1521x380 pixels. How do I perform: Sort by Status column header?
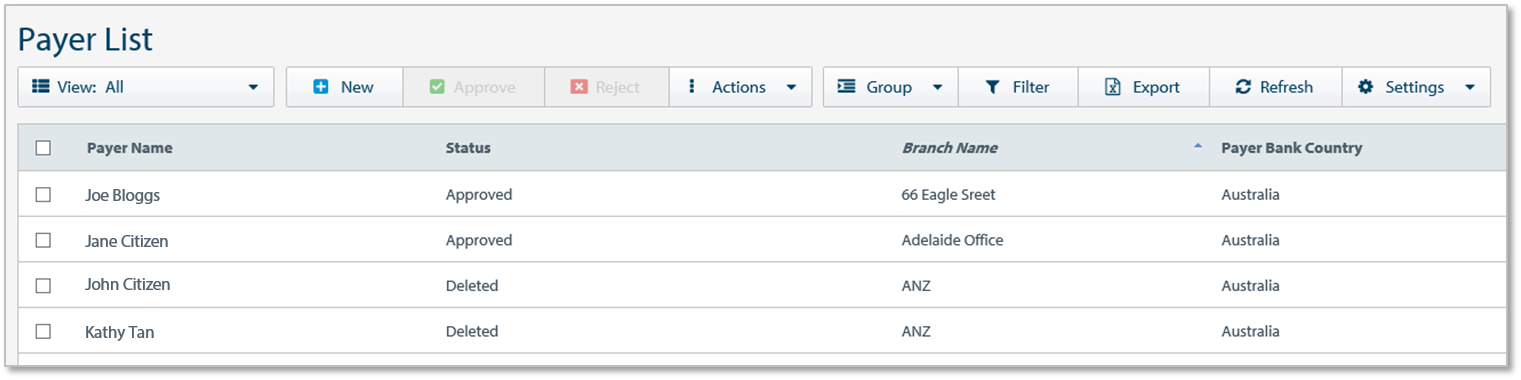pyautogui.click(x=468, y=148)
